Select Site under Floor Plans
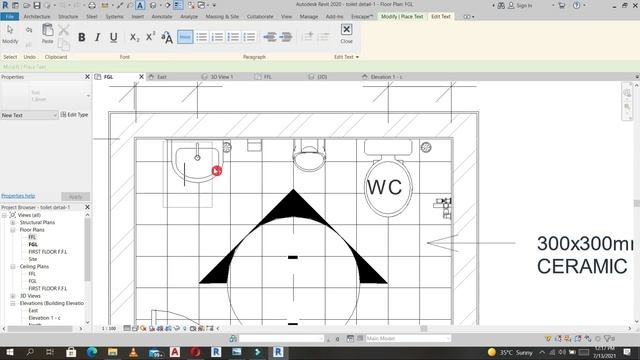 tap(33, 259)
